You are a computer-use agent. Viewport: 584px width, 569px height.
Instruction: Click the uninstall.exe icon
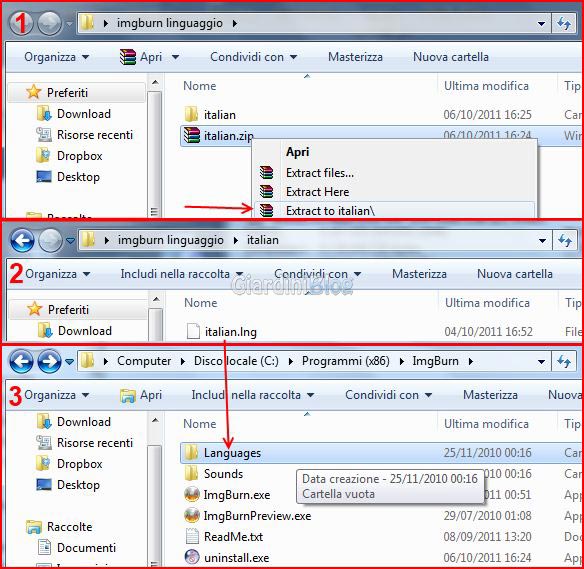point(192,557)
